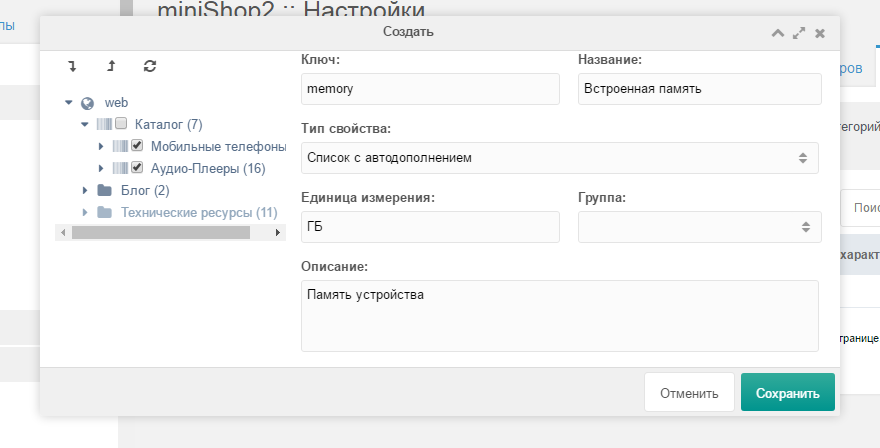Viewport: 880px width, 448px height.
Task: Expand the Мобильные телефоны tree node
Action: (101, 146)
